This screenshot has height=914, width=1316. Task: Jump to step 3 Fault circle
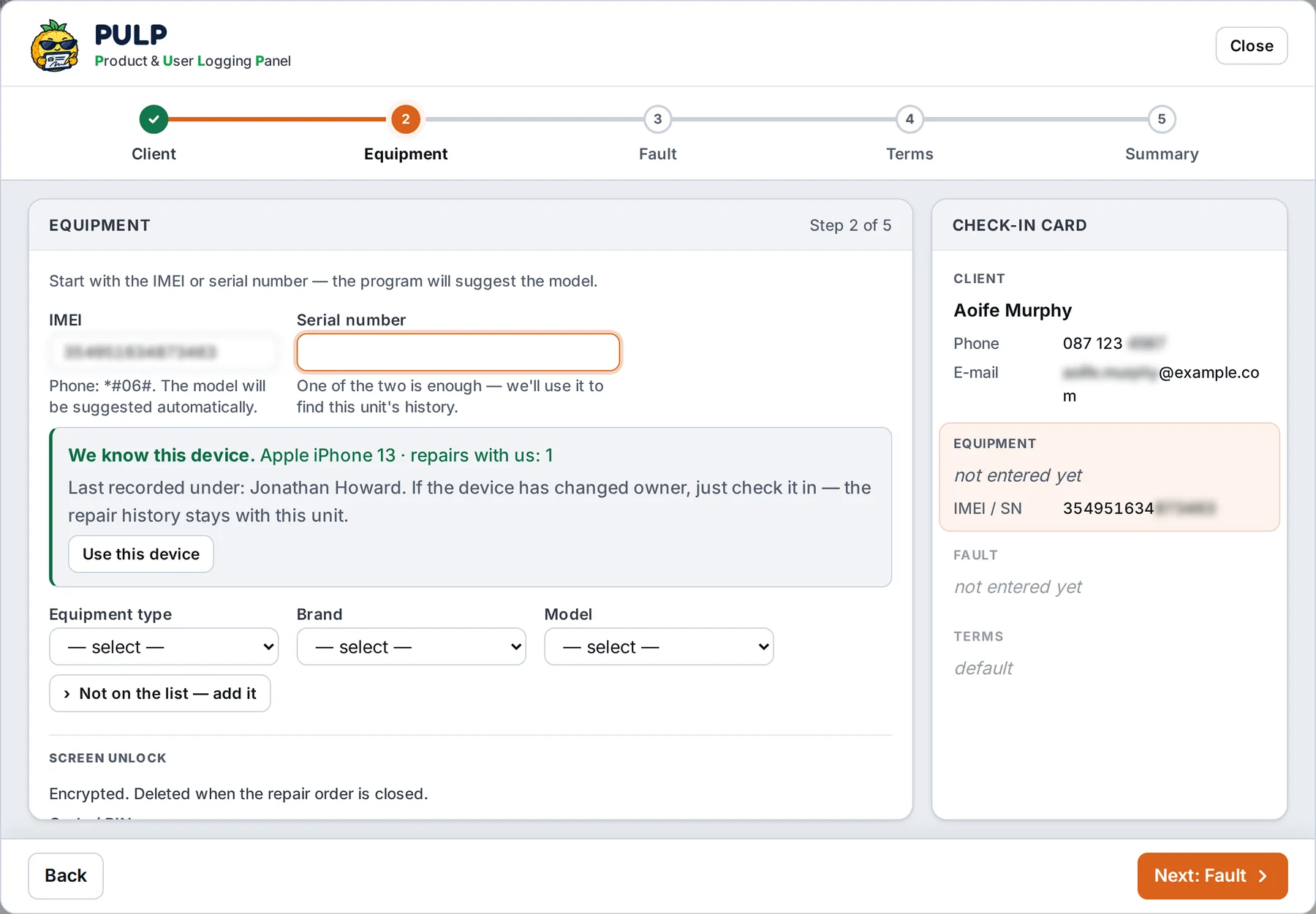(x=657, y=119)
